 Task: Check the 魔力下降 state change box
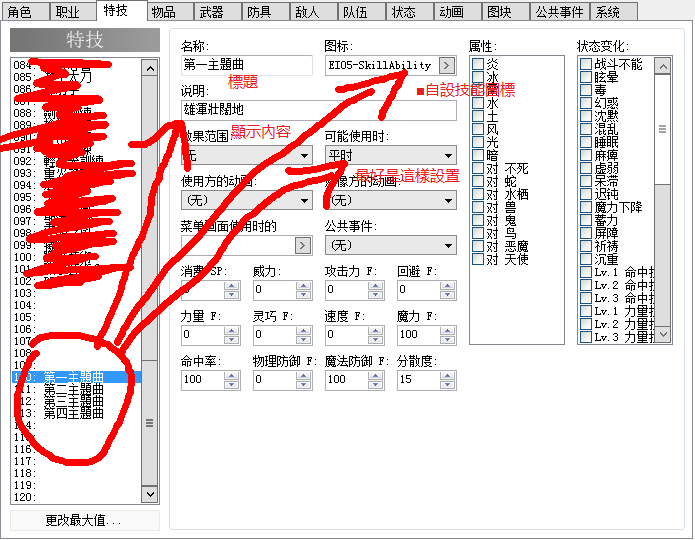(586, 207)
